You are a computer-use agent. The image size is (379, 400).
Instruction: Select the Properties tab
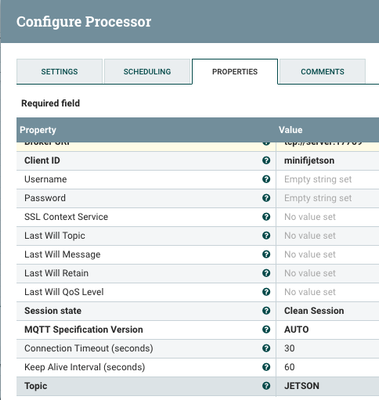point(235,72)
